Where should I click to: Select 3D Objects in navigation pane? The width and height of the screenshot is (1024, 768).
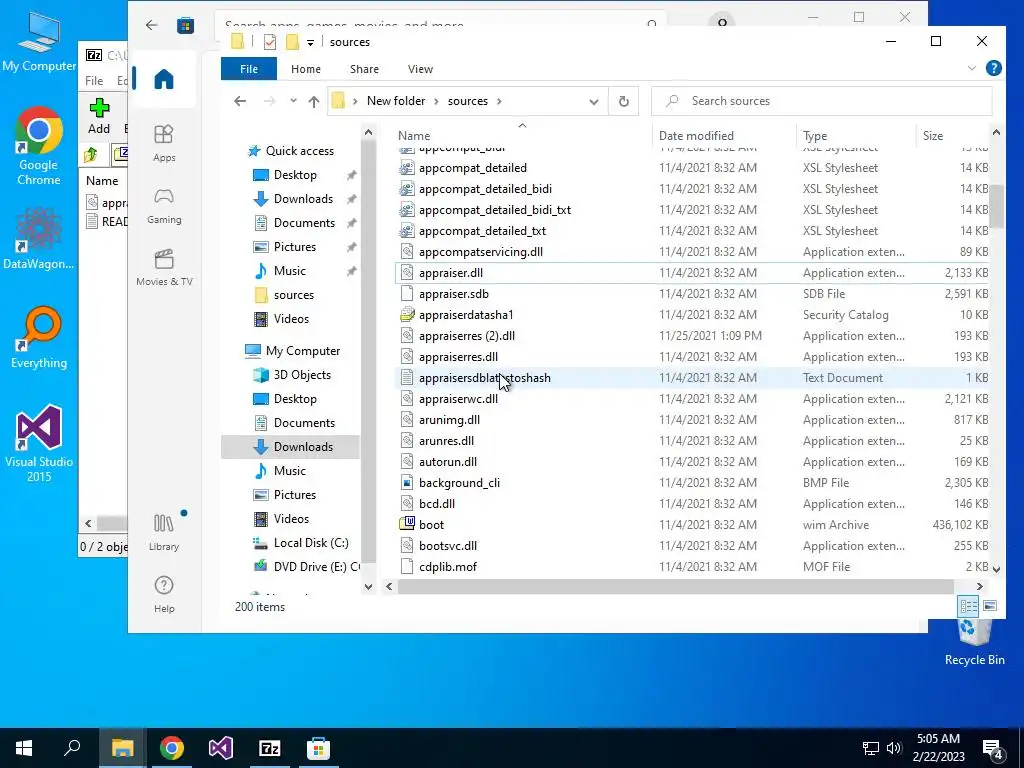pyautogui.click(x=302, y=375)
